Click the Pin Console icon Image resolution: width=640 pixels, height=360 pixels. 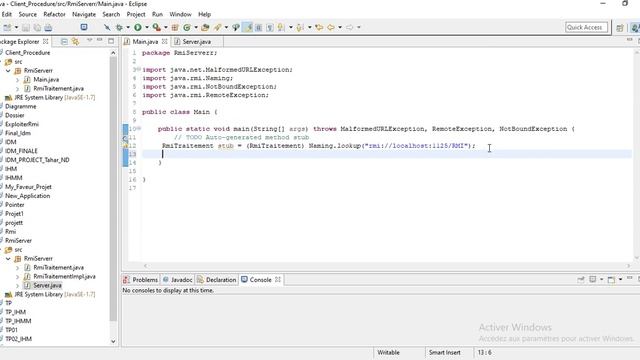coord(581,279)
